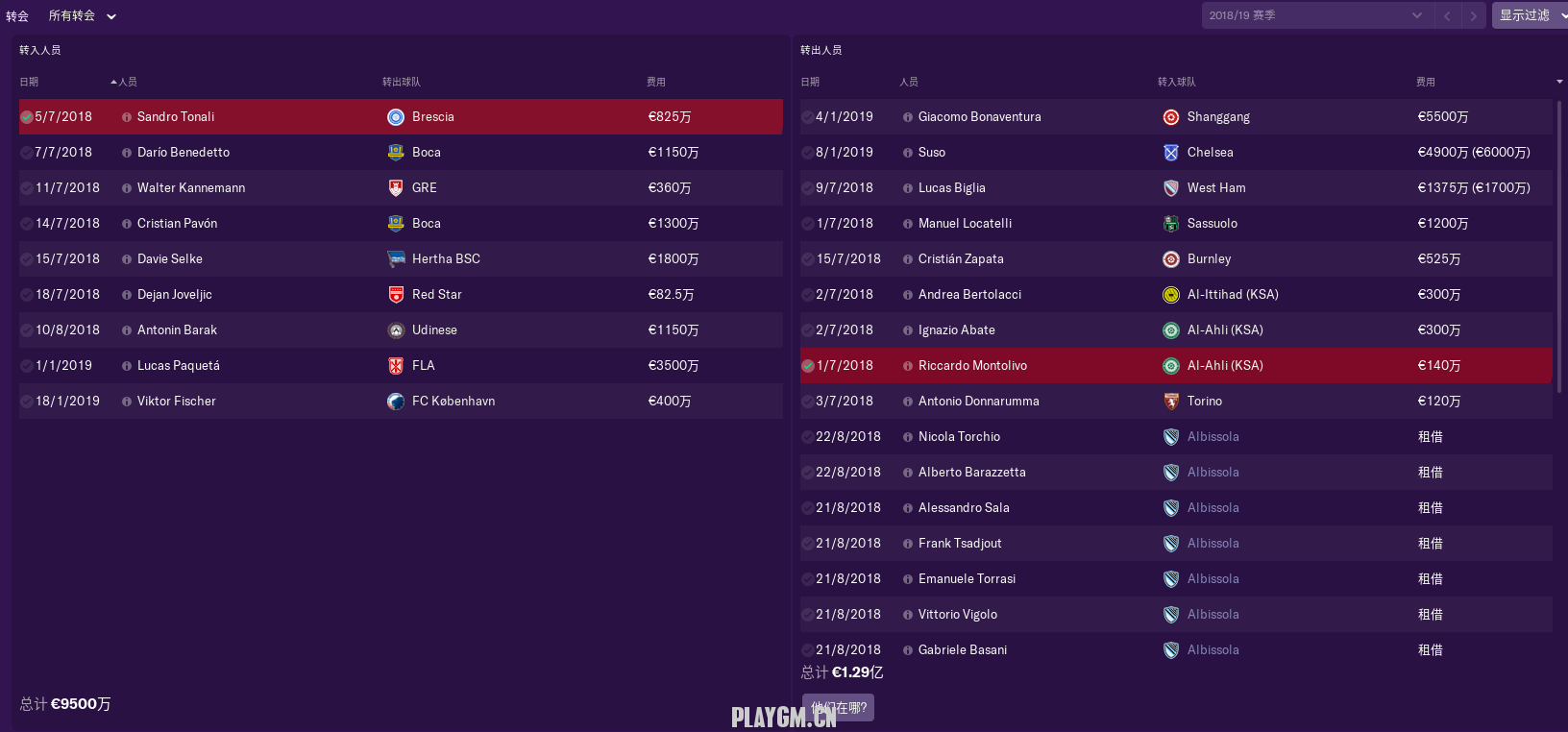The width and height of the screenshot is (1568, 732).
Task: Select the Suso transfer row name
Action: pos(931,153)
